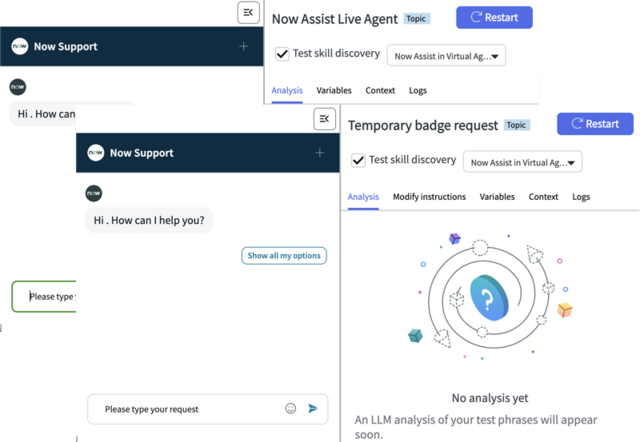Open Variables tab in Temporary badge window
This screenshot has width=640, height=442.
[x=497, y=197]
